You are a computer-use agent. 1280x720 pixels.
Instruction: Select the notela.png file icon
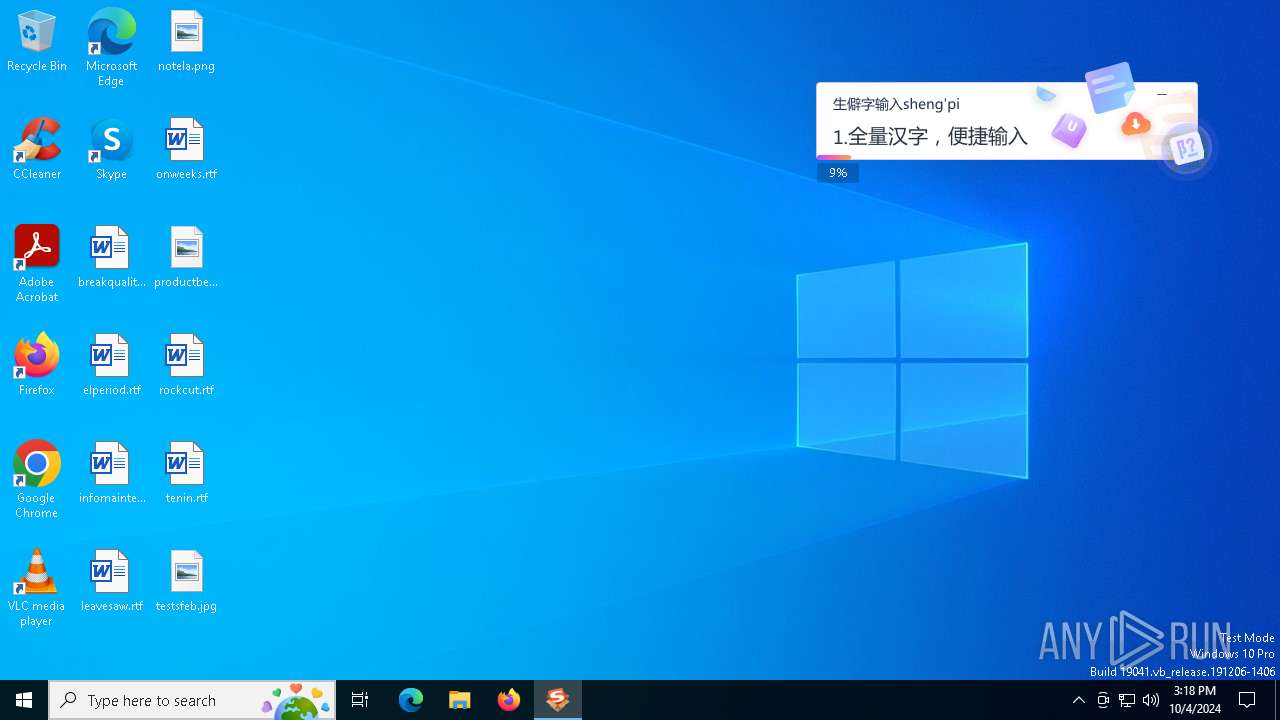pos(186,41)
